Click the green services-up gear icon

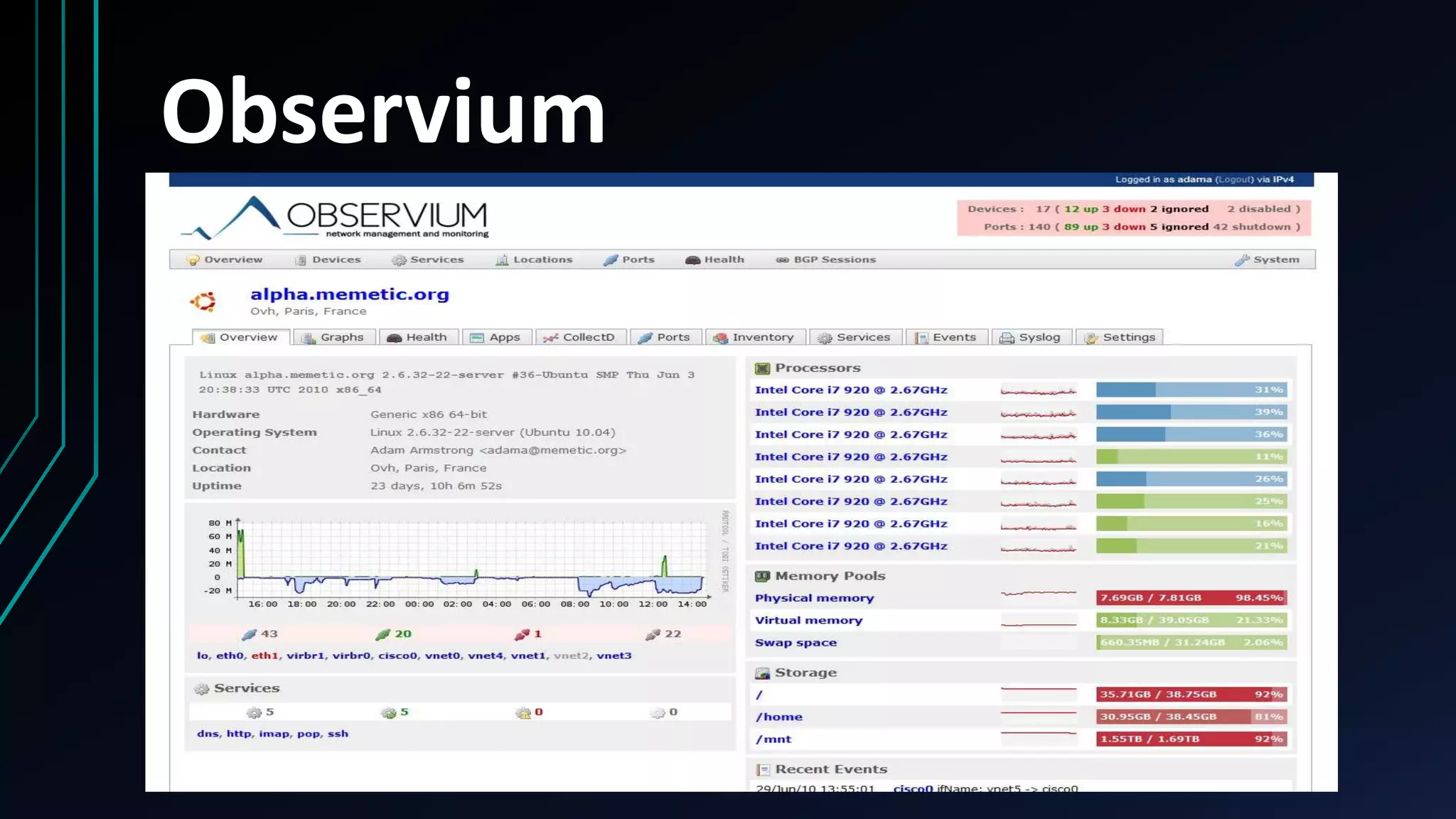[388, 712]
